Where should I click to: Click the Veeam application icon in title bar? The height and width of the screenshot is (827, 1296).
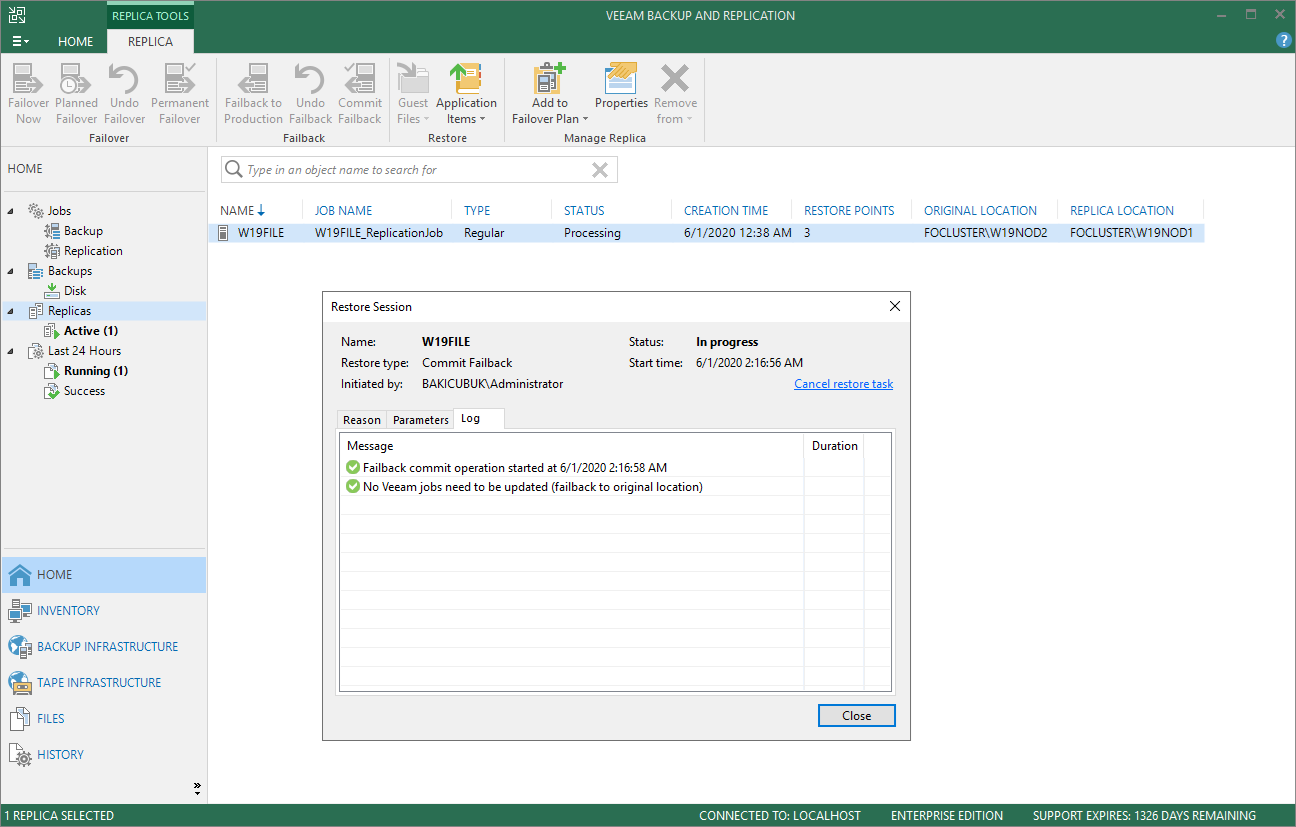click(x=17, y=15)
